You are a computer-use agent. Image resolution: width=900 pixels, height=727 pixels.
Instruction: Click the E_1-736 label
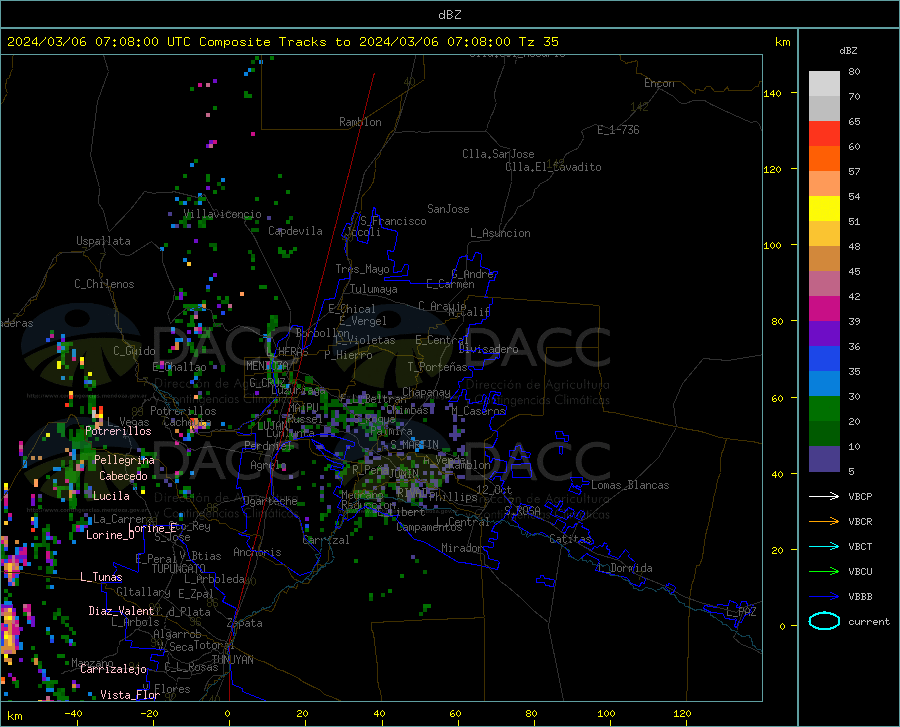[x=618, y=130]
